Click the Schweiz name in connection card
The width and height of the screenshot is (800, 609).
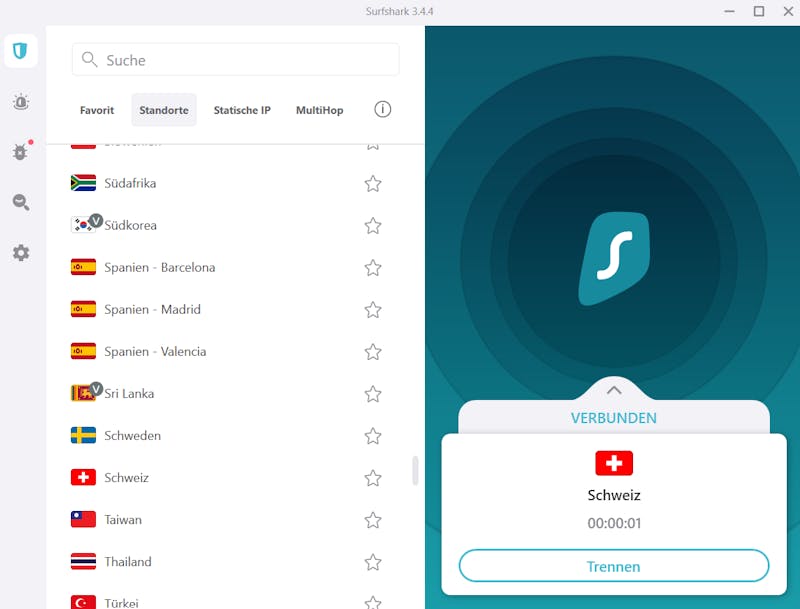click(x=614, y=495)
